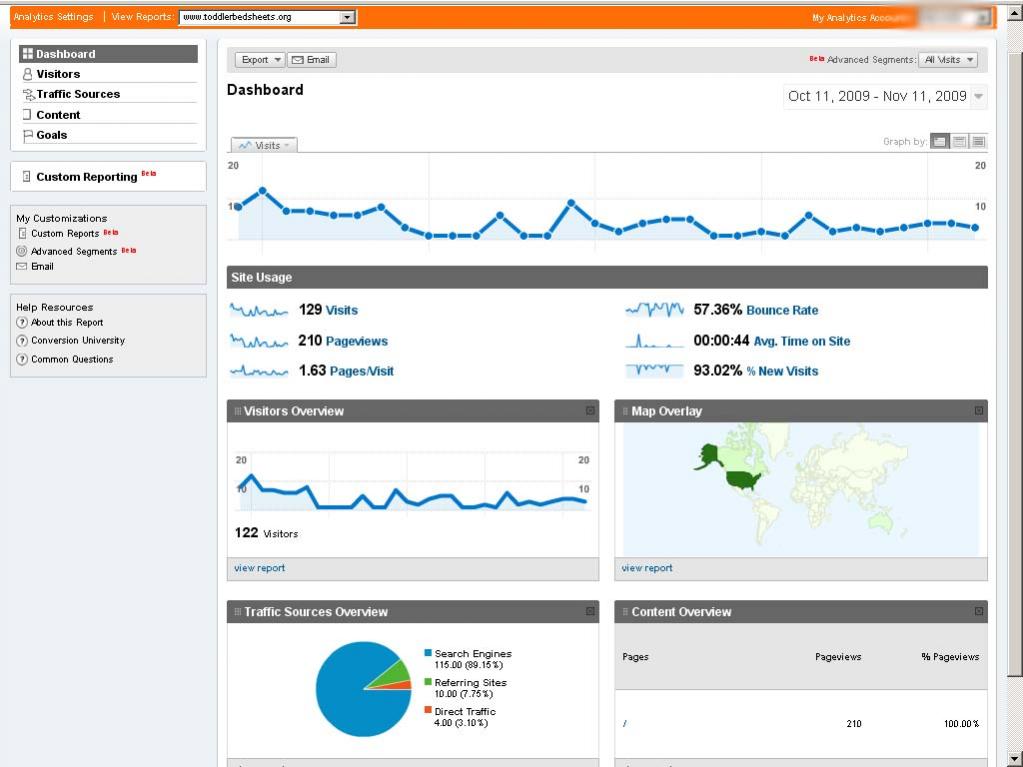Click the "/" page link in Content Overview
This screenshot has height=767, width=1023.
click(625, 723)
